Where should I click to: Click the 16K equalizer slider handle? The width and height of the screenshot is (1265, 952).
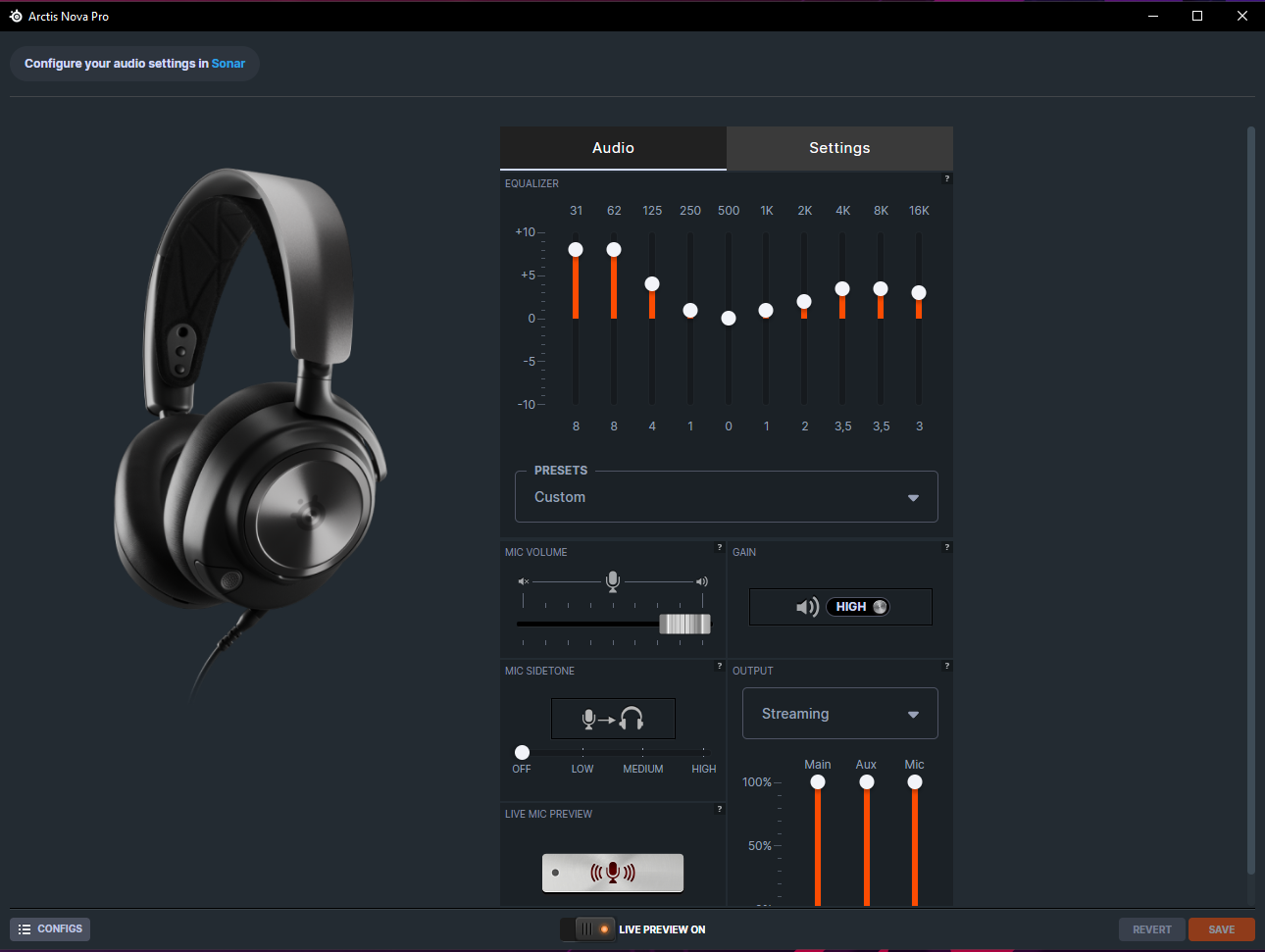(x=919, y=292)
